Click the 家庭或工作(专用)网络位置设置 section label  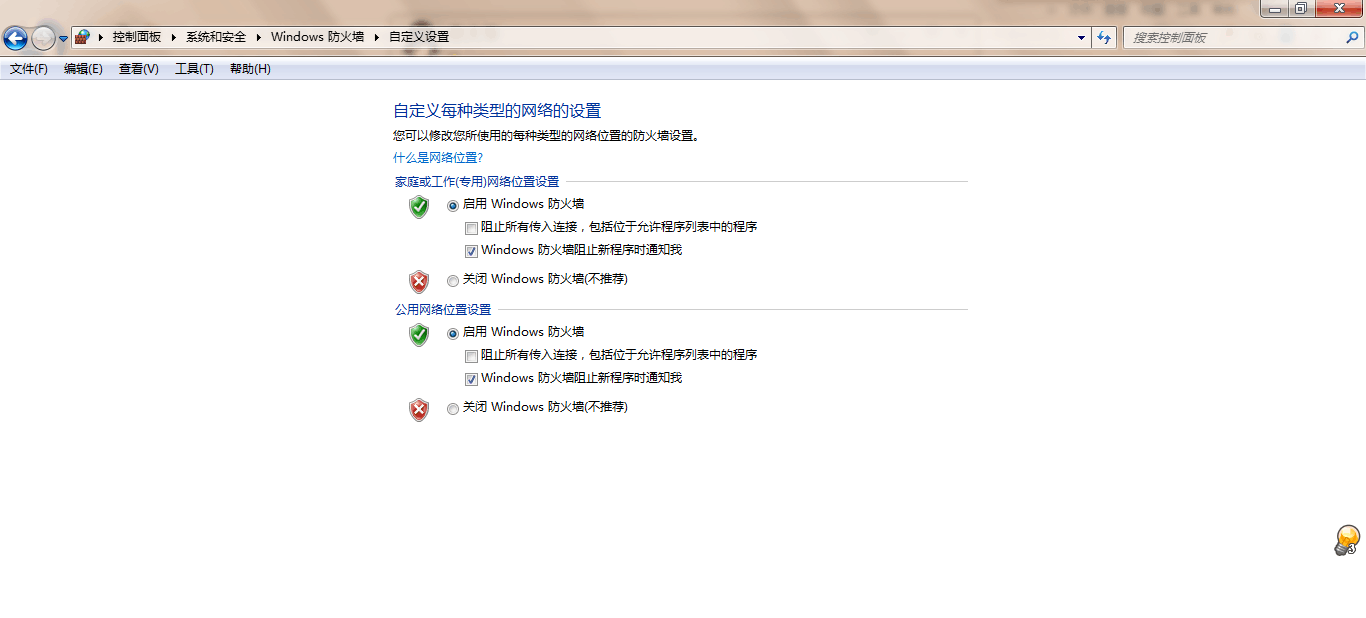point(477,182)
